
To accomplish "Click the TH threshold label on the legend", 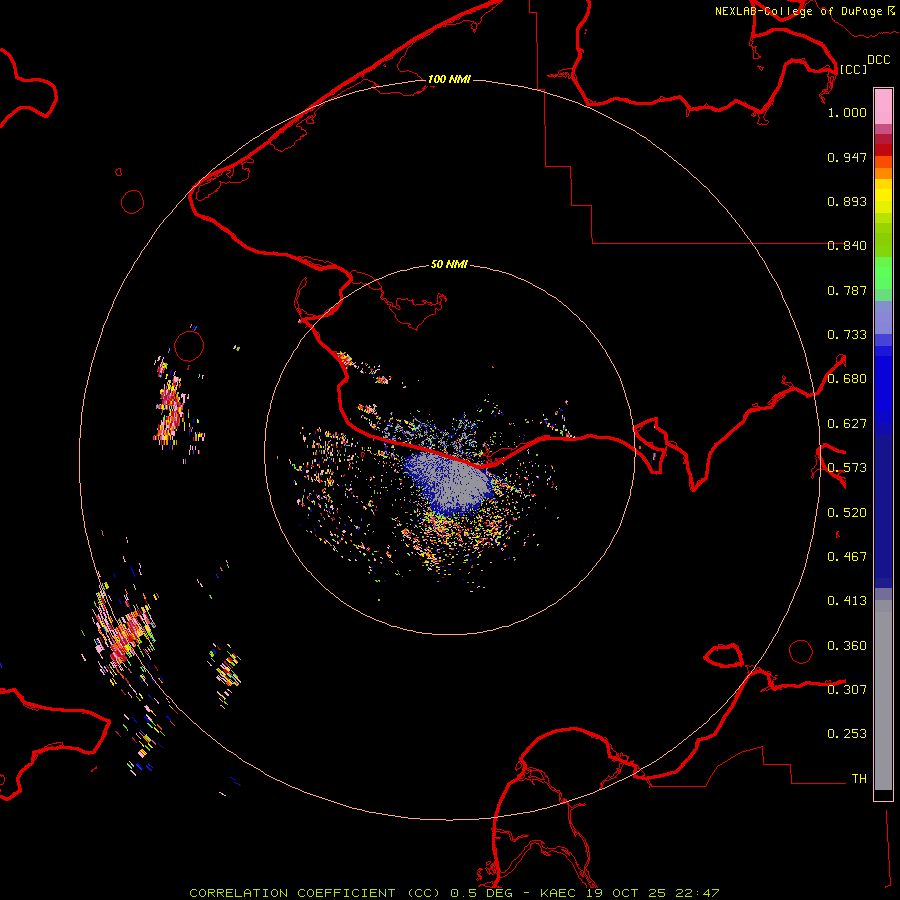I will click(x=858, y=778).
